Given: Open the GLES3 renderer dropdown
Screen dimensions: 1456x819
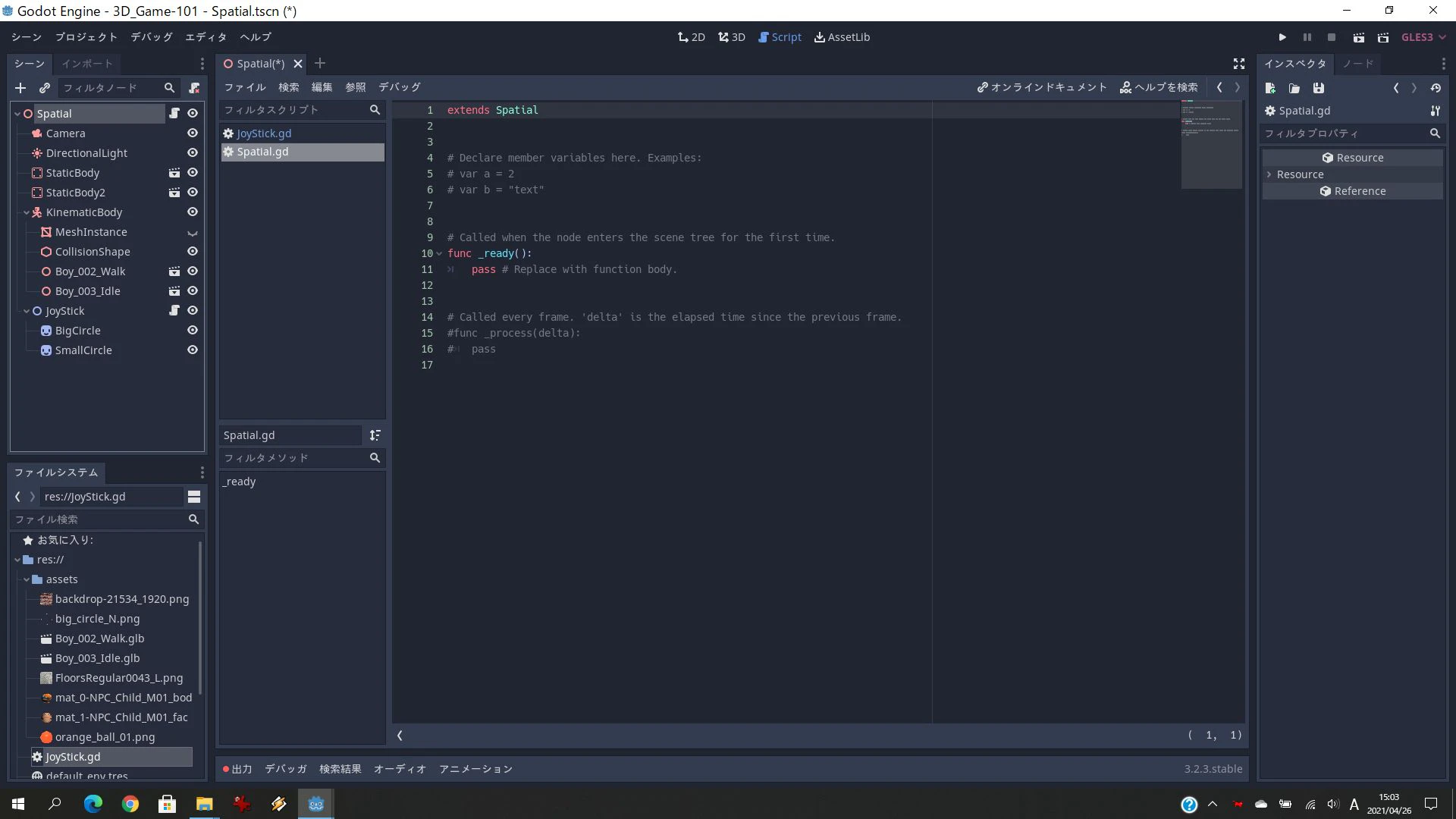Looking at the screenshot, I should 1423,37.
